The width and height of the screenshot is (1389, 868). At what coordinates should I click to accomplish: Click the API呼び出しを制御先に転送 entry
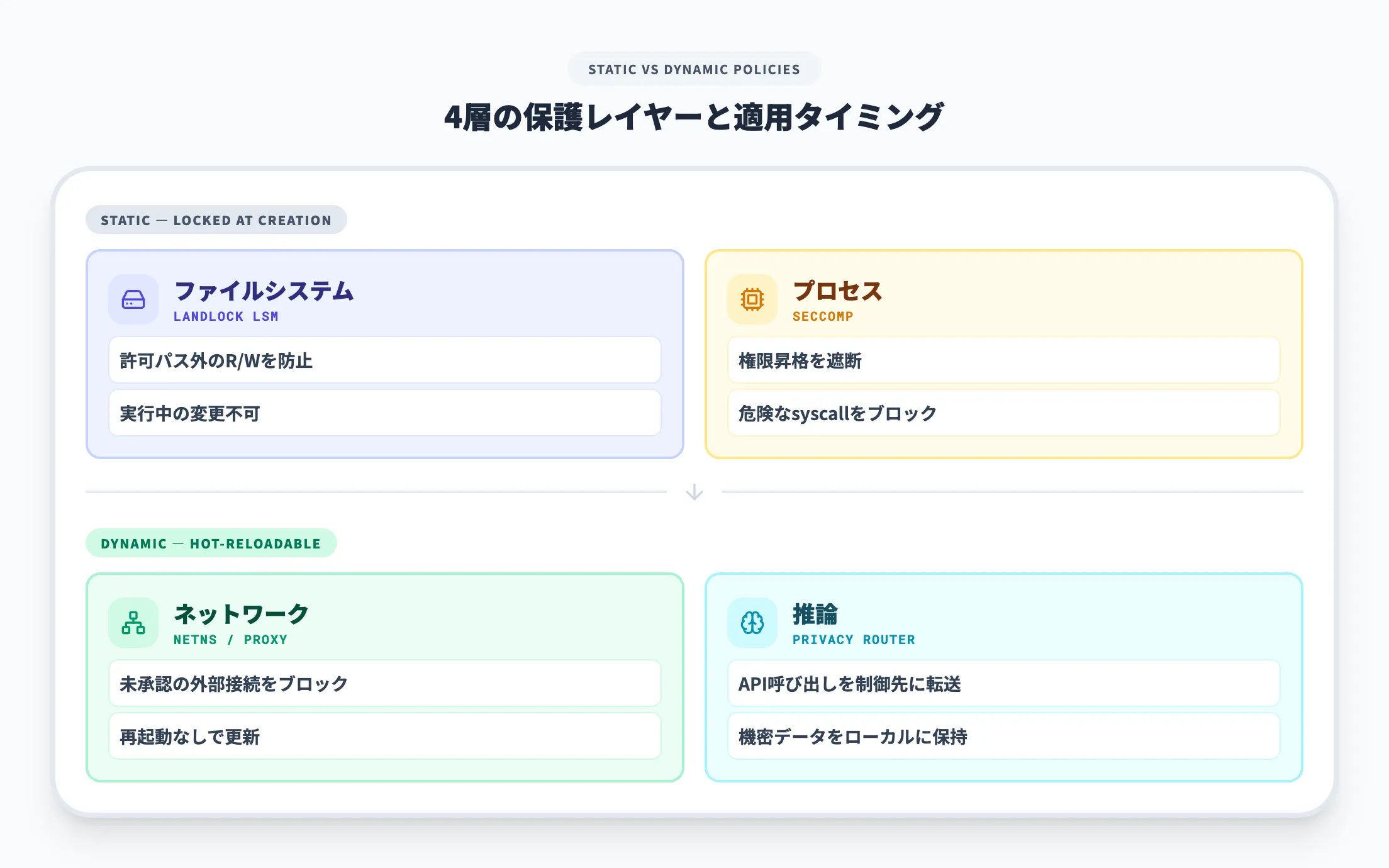[x=1003, y=684]
